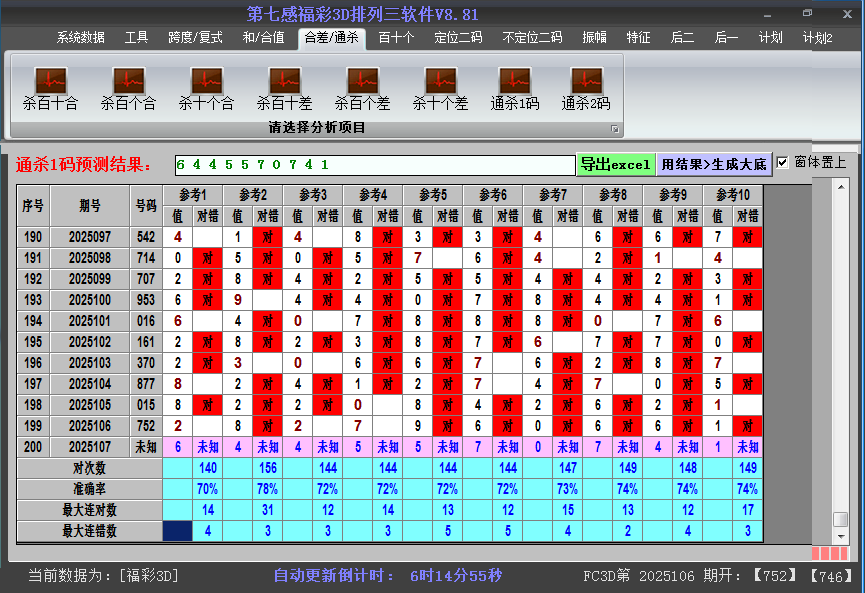
Task: Click the 自动更新倒计时 countdown text
Action: click(x=388, y=576)
